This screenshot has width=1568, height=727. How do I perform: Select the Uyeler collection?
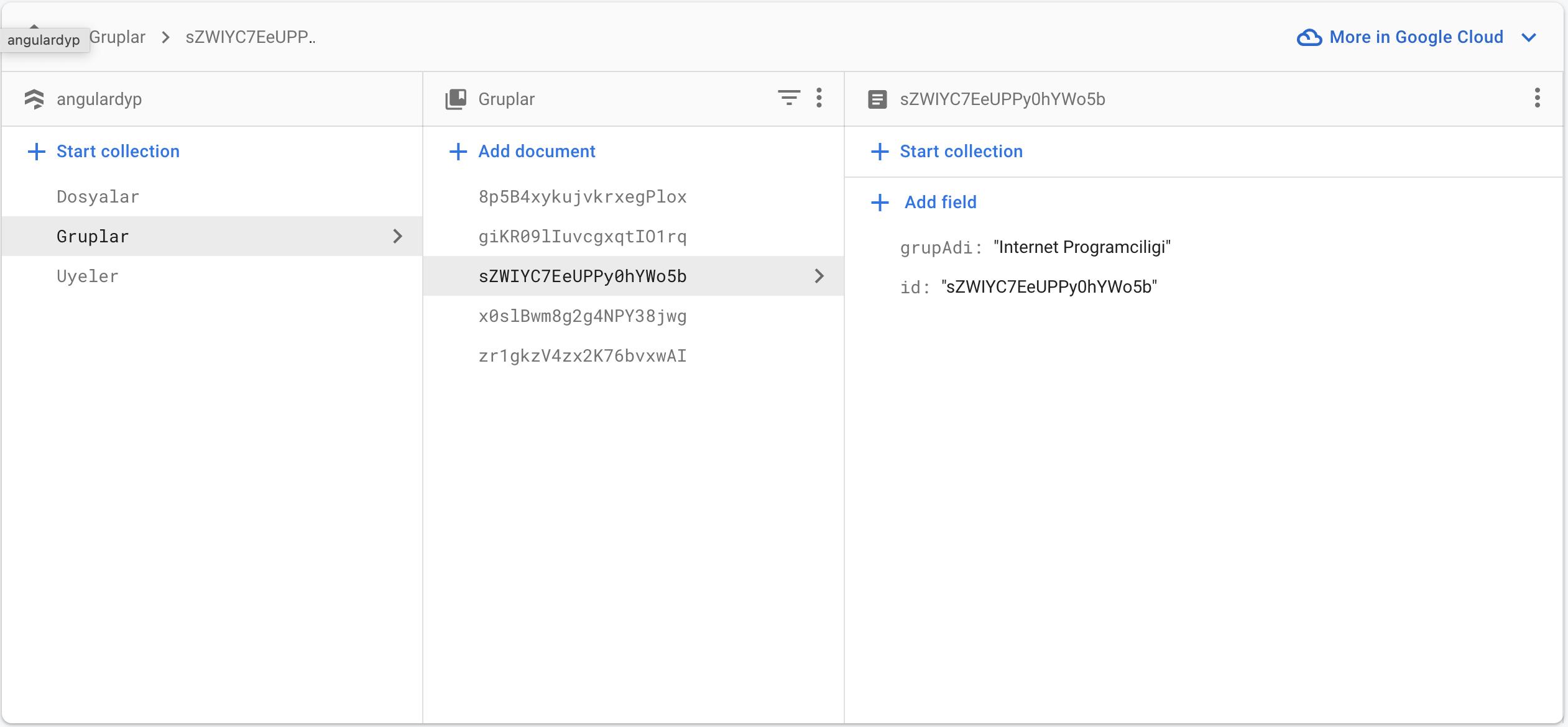tap(87, 276)
